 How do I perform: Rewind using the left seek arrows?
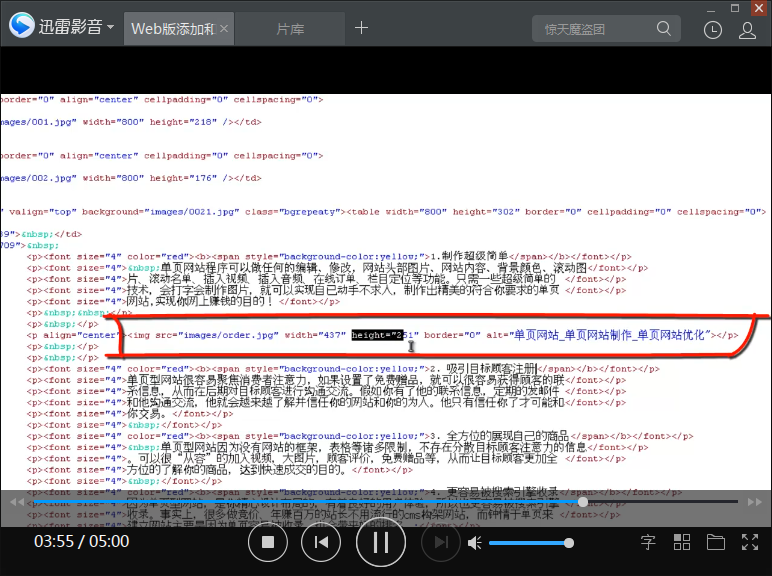pyautogui.click(x=17, y=502)
